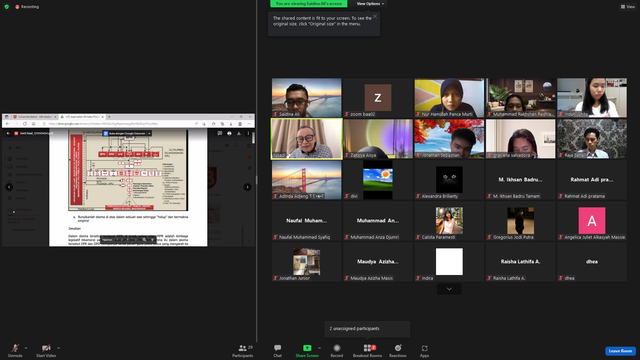
Task: Select indira's participant tile
Action: pos(449,262)
